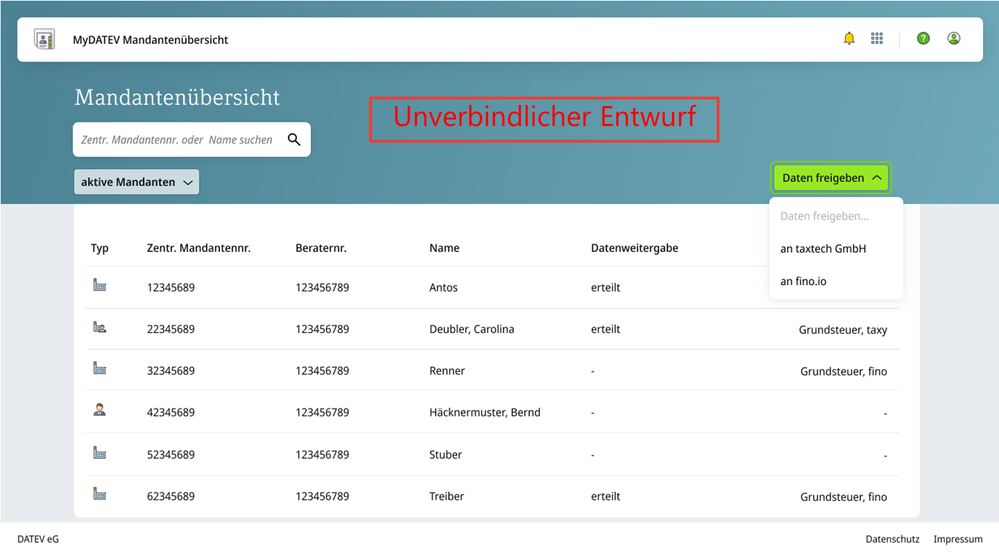999x555 pixels.
Task: Click the person icon for Häcknermuster, Bernd
Action: 99,410
